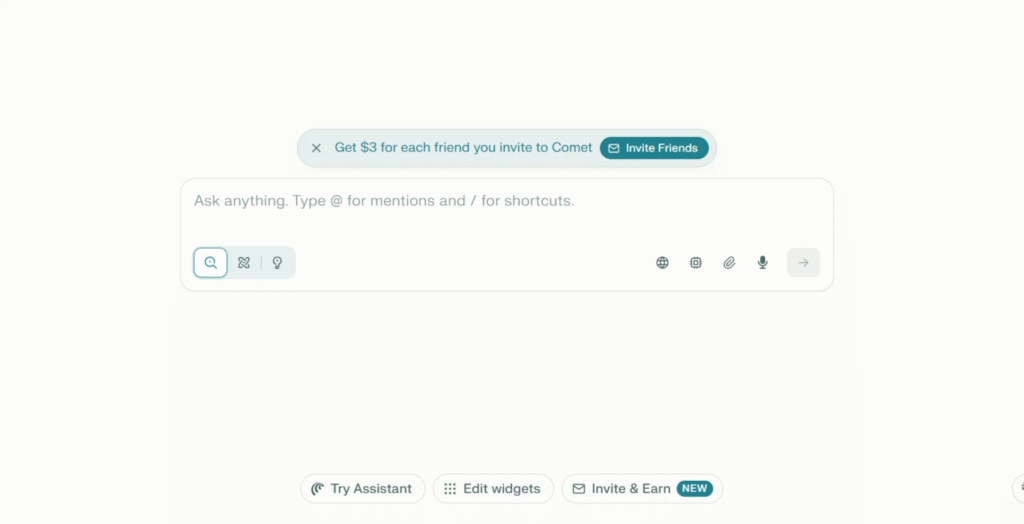This screenshot has width=1024, height=524.
Task: Enable the Labs lightbulb mode
Action: pyautogui.click(x=277, y=263)
